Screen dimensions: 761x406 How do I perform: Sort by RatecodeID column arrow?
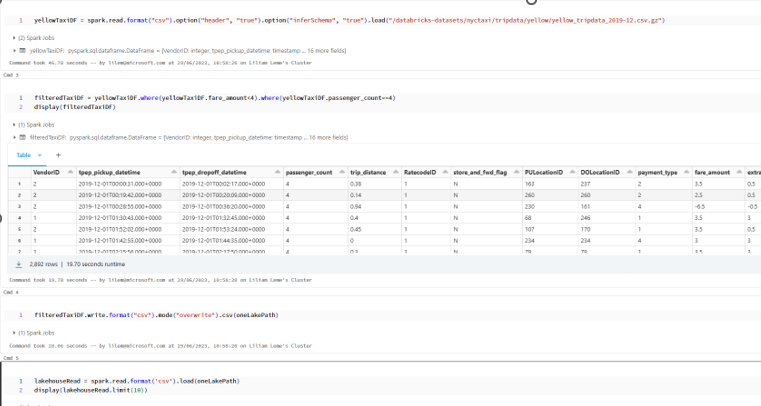[445, 172]
